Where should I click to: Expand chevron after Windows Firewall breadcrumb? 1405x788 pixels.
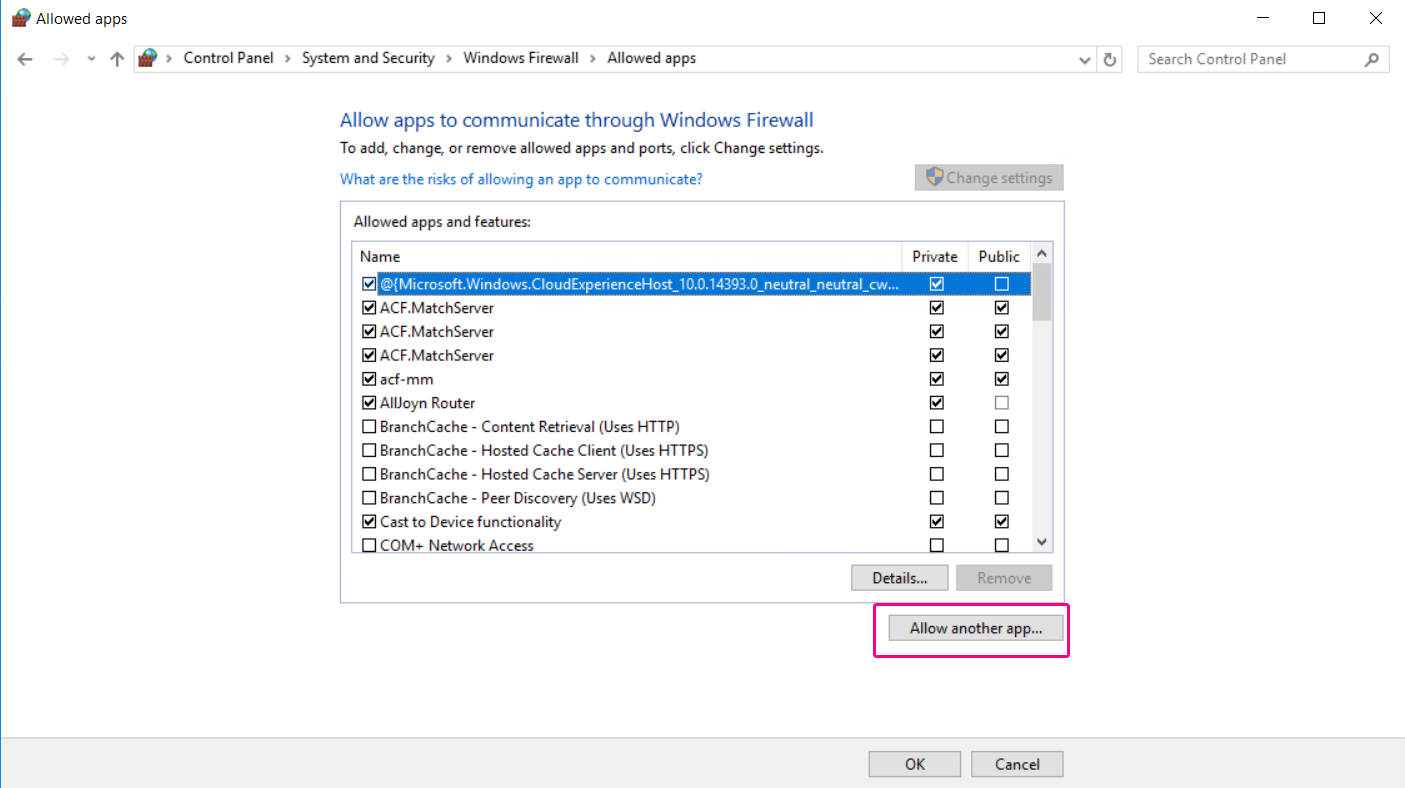(593, 58)
